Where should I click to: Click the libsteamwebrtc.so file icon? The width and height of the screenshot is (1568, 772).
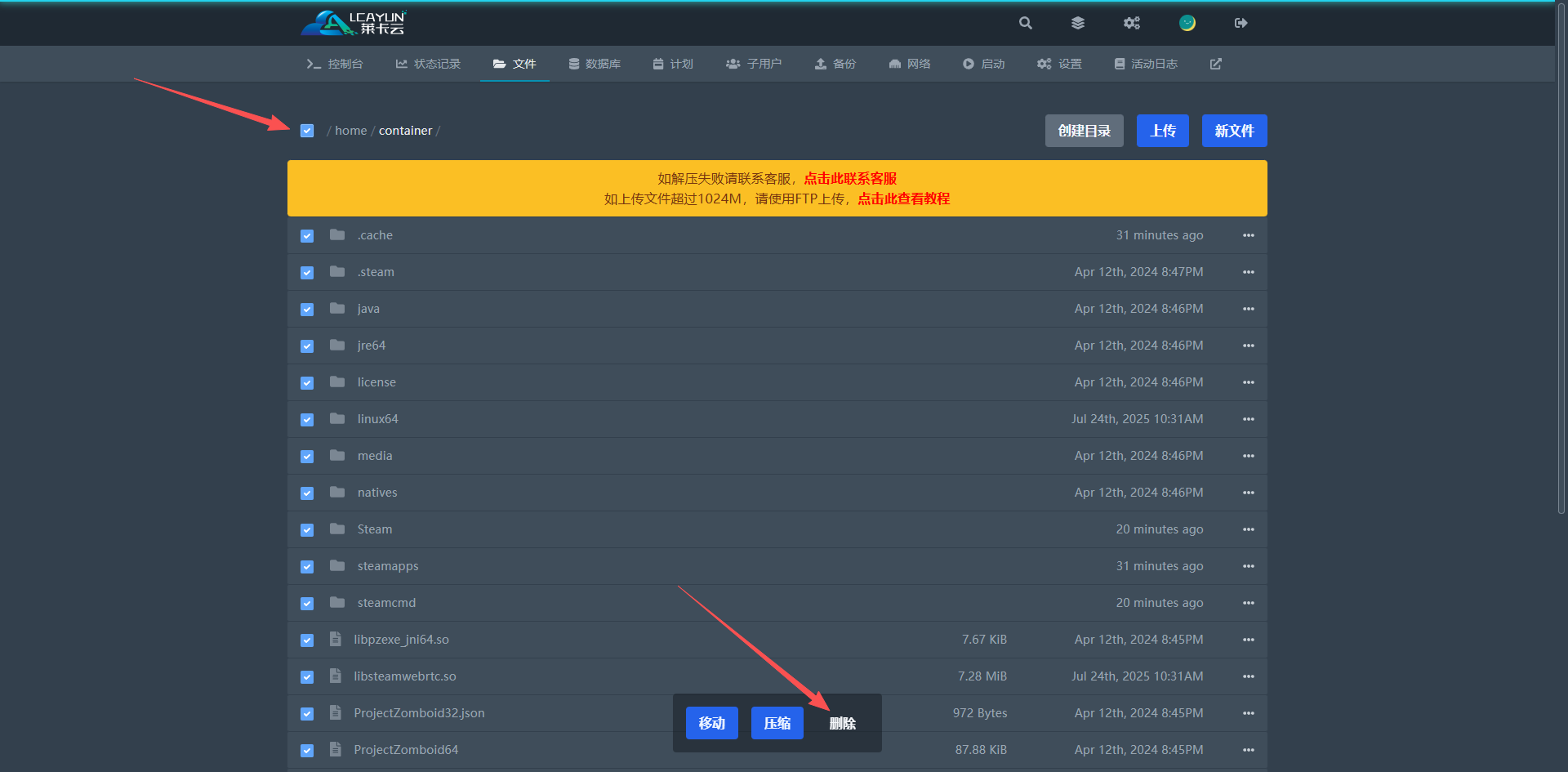coord(336,676)
